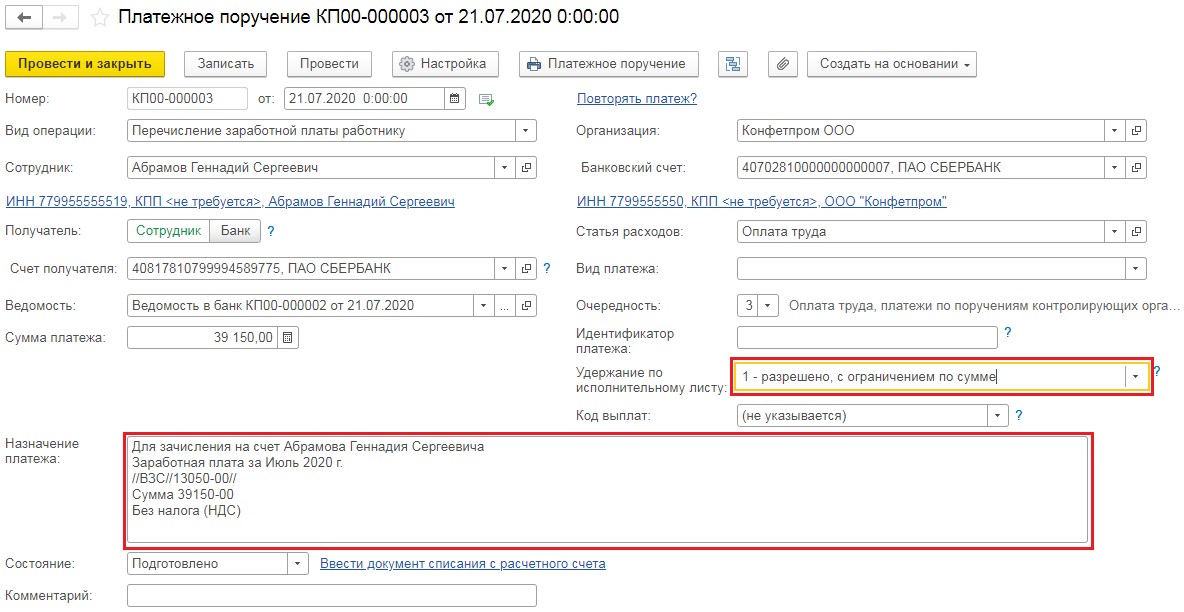Click Провести button
The height and width of the screenshot is (612, 1184).
(x=329, y=64)
